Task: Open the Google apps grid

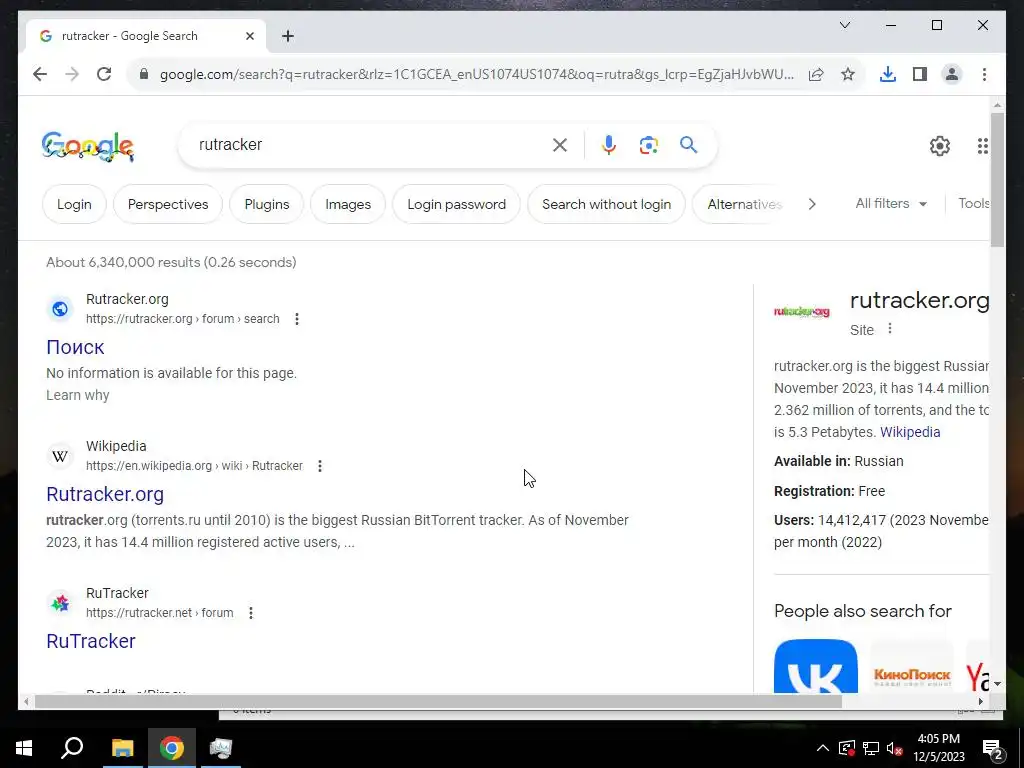Action: coord(982,146)
